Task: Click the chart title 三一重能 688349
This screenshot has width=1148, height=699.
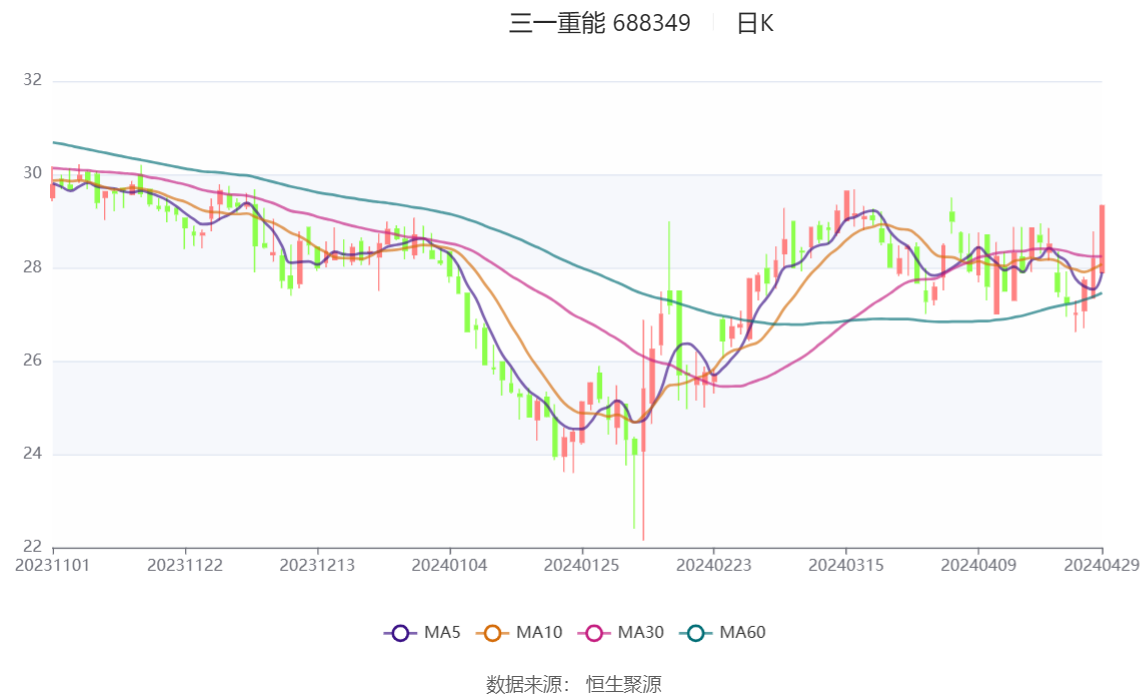Action: tap(599, 24)
